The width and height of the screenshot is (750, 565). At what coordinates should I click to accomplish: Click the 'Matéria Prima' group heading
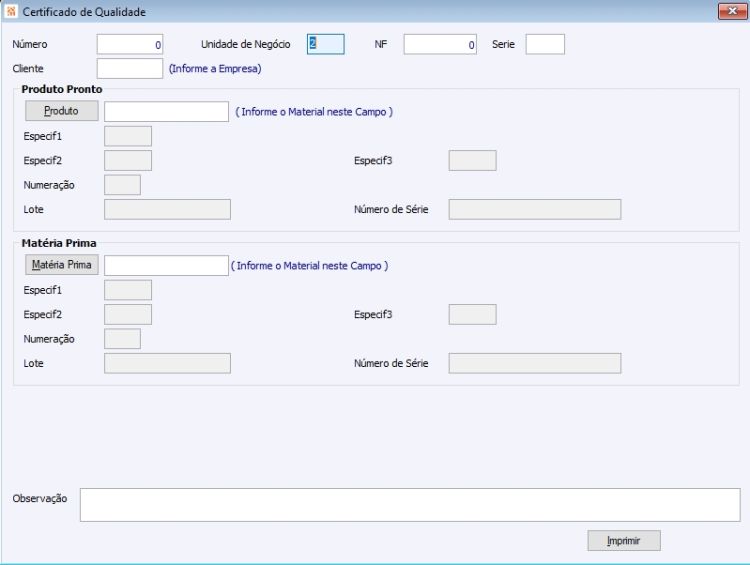tap(59, 244)
